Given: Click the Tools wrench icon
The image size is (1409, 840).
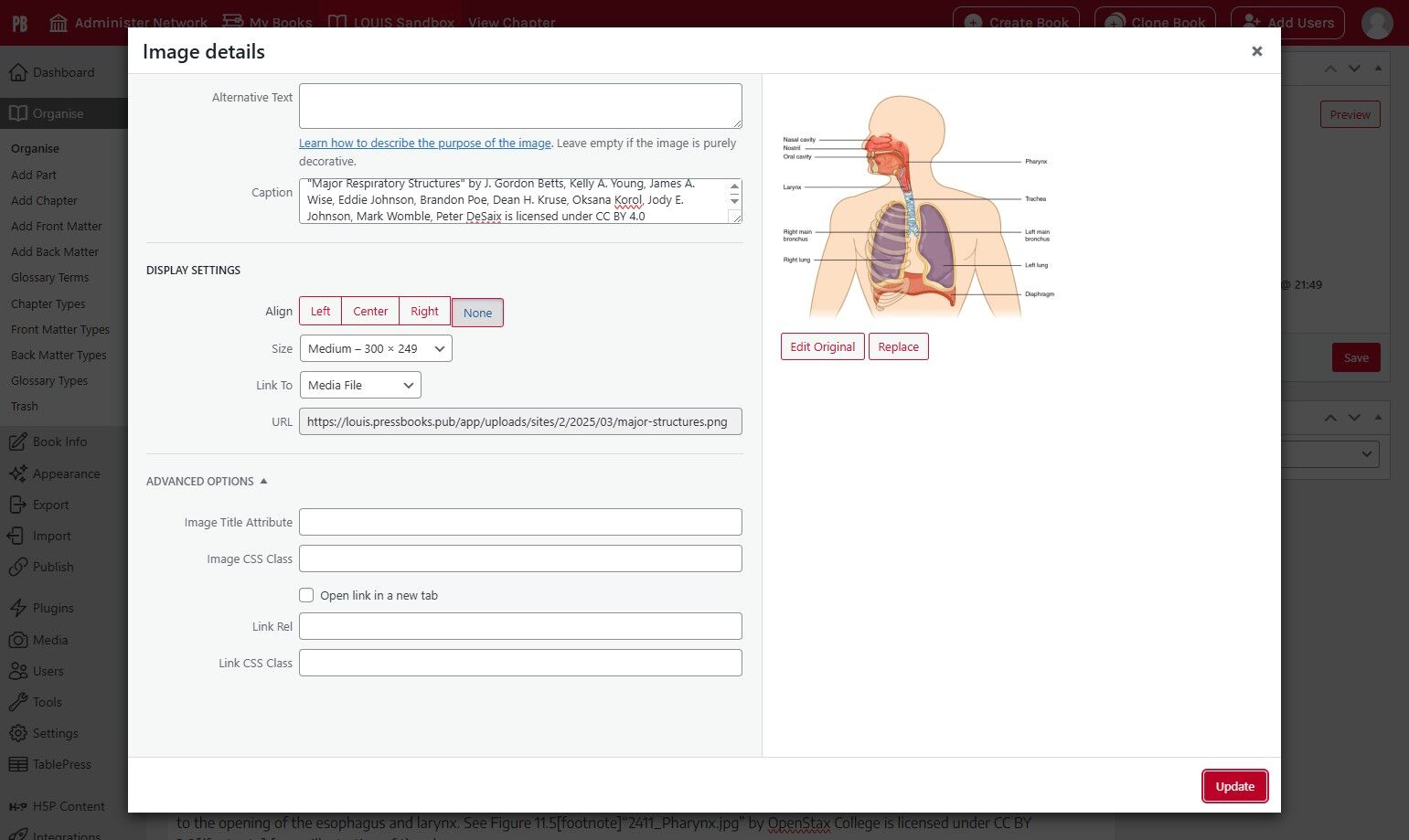Looking at the screenshot, I should coord(17,702).
